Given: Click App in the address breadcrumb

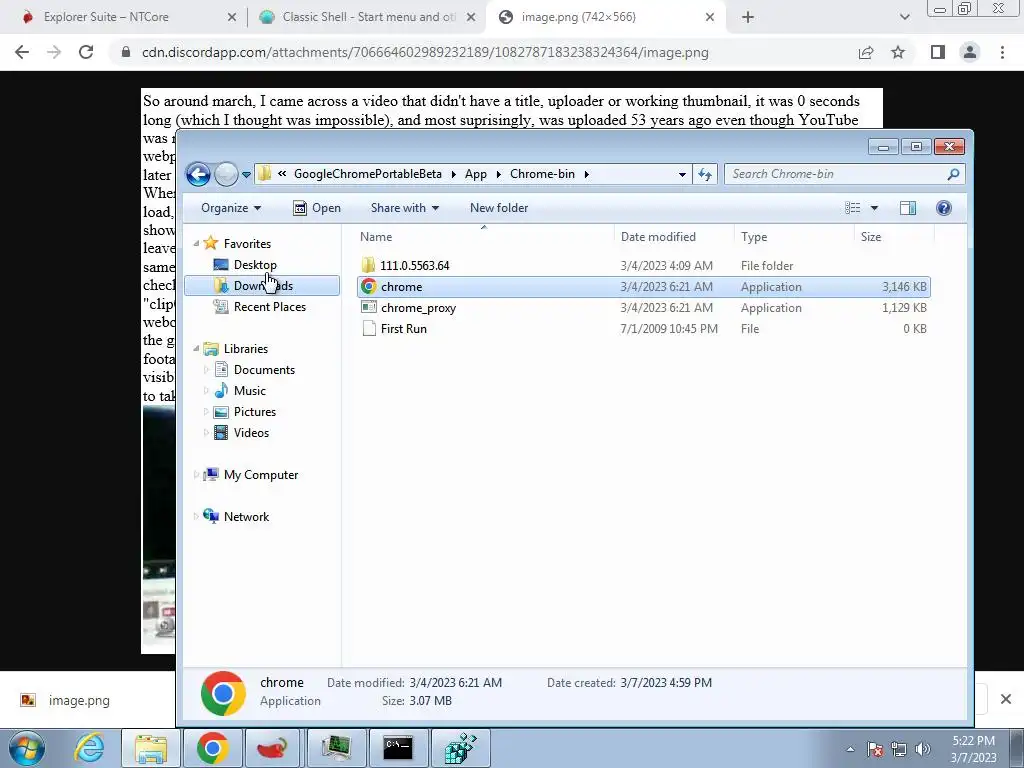Looking at the screenshot, I should 475,174.
